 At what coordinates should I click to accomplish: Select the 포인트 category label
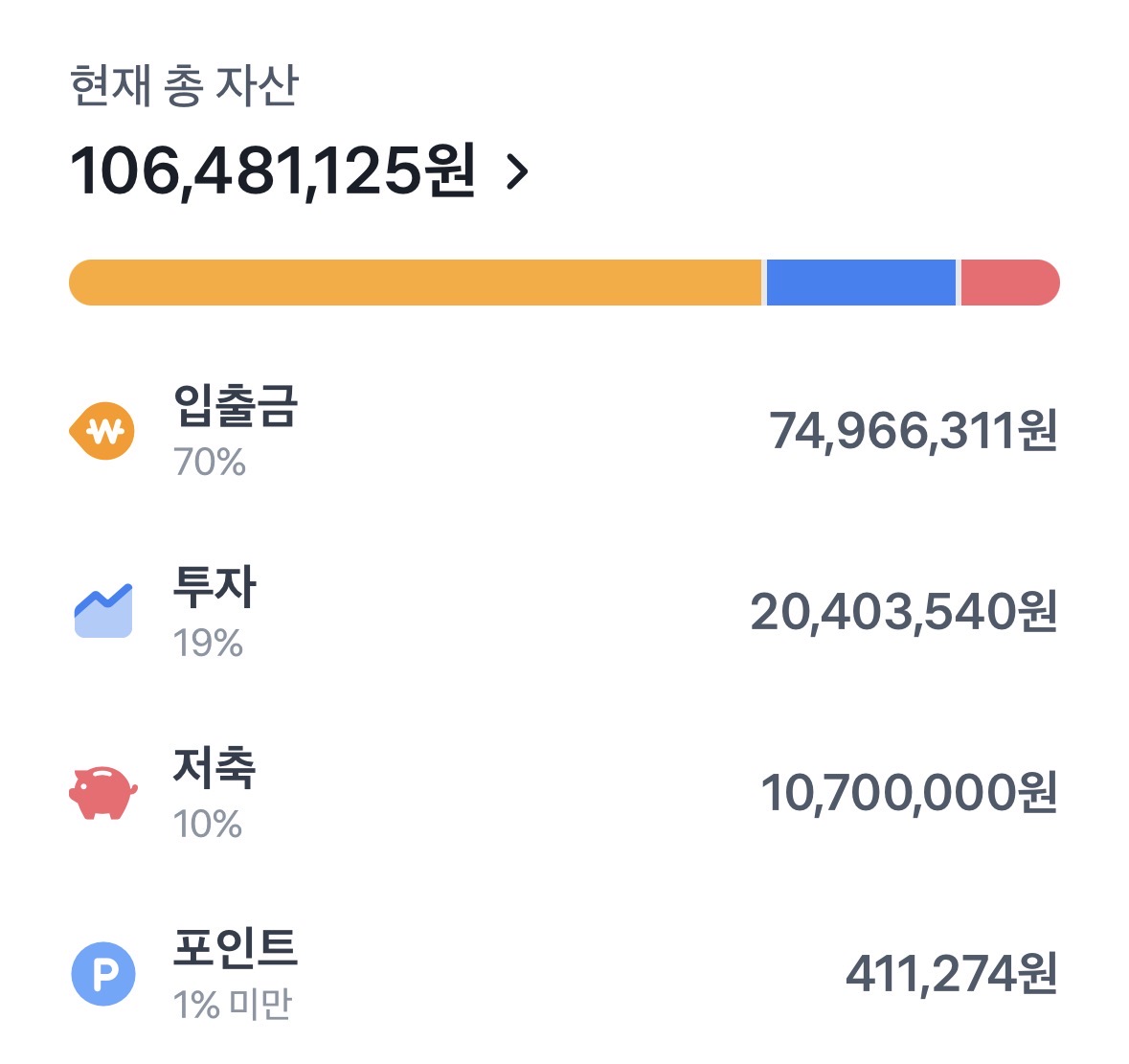pyautogui.click(x=236, y=948)
